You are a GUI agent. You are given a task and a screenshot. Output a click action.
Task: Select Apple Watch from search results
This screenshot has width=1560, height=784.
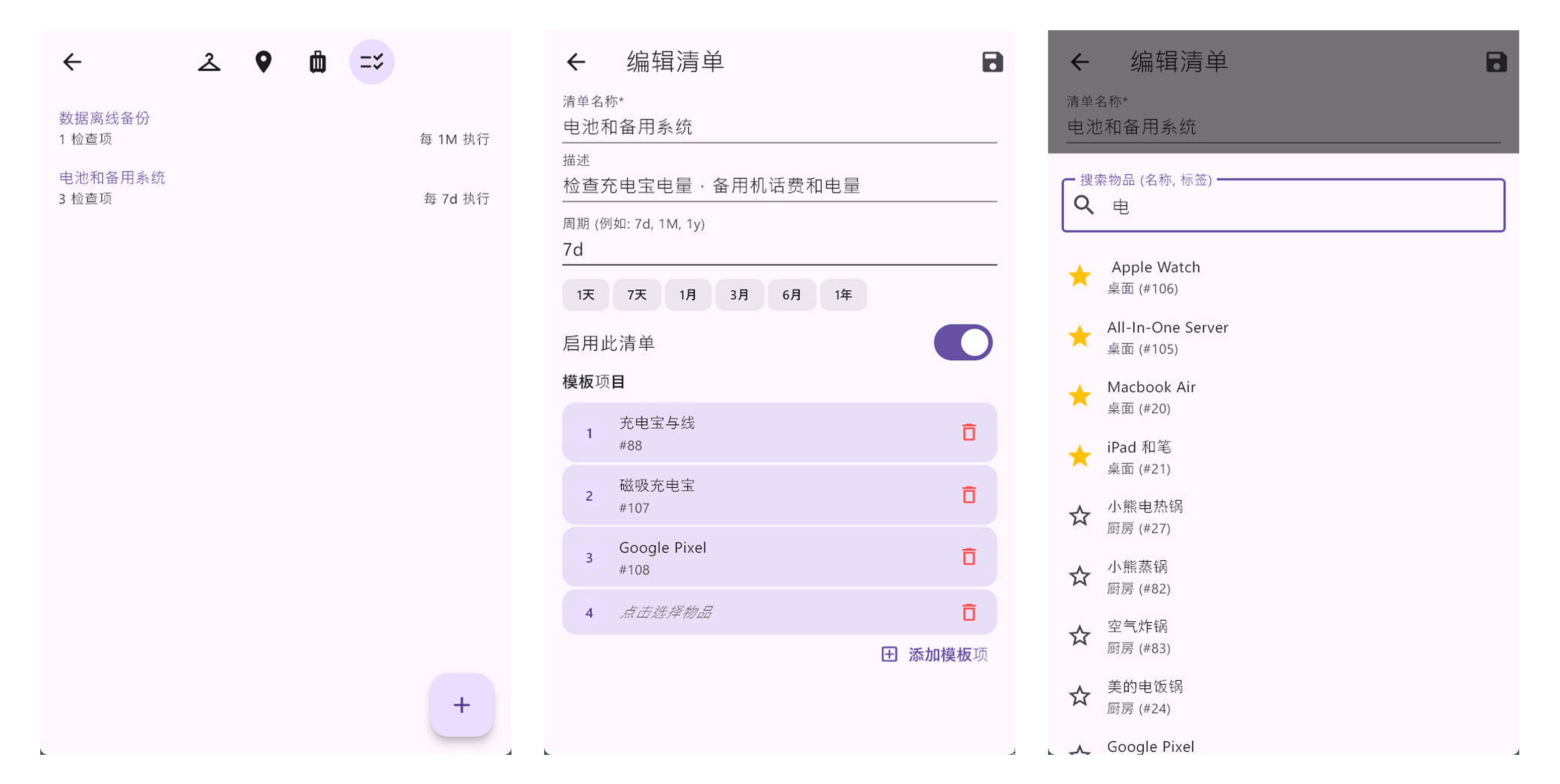click(1283, 277)
